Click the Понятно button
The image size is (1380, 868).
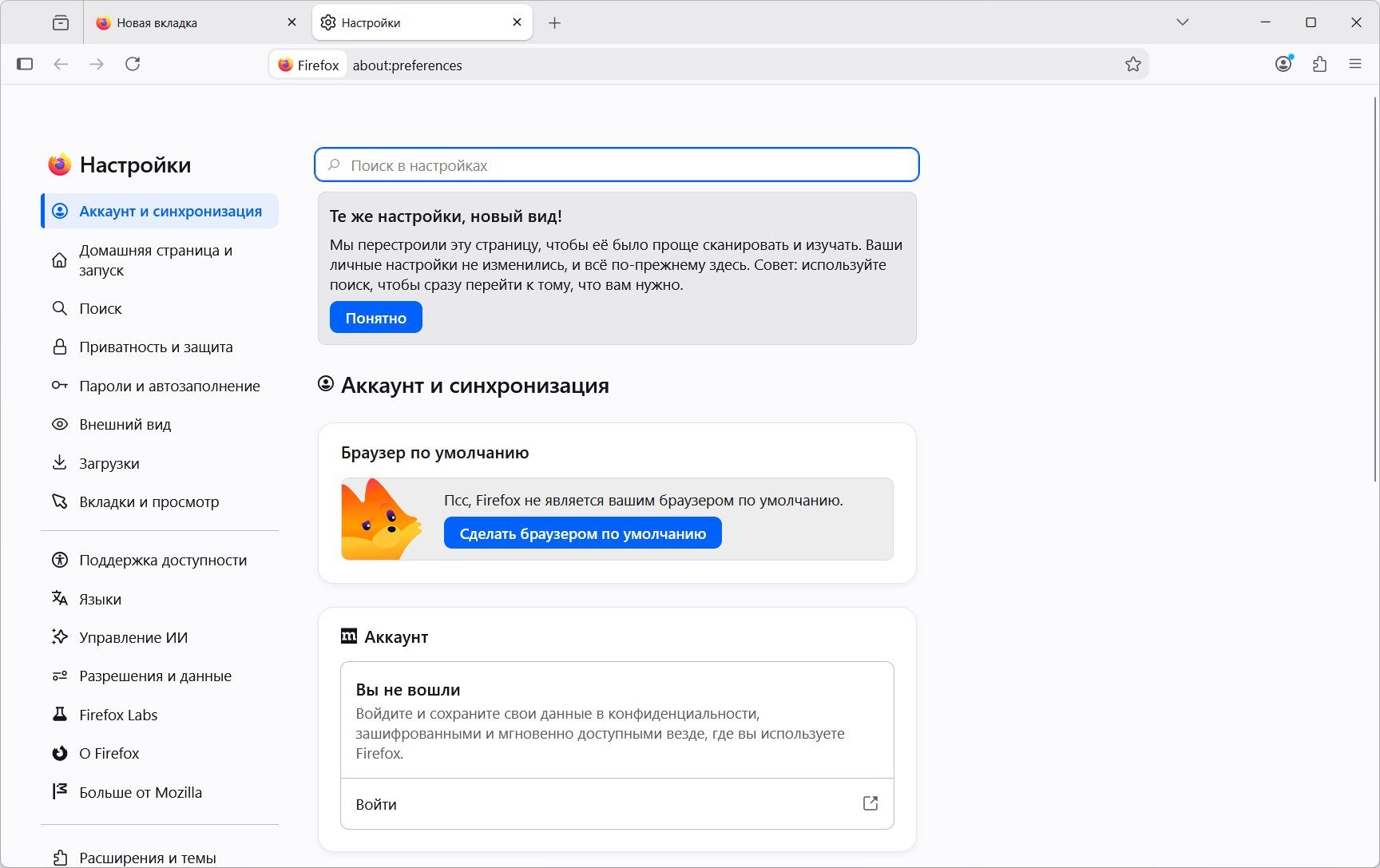click(376, 318)
